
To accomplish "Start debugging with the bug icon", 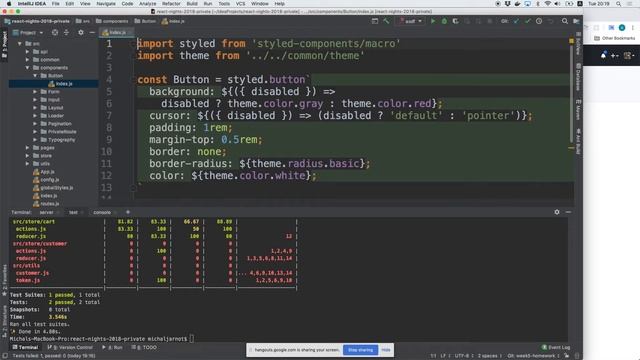I will click(x=444, y=21).
